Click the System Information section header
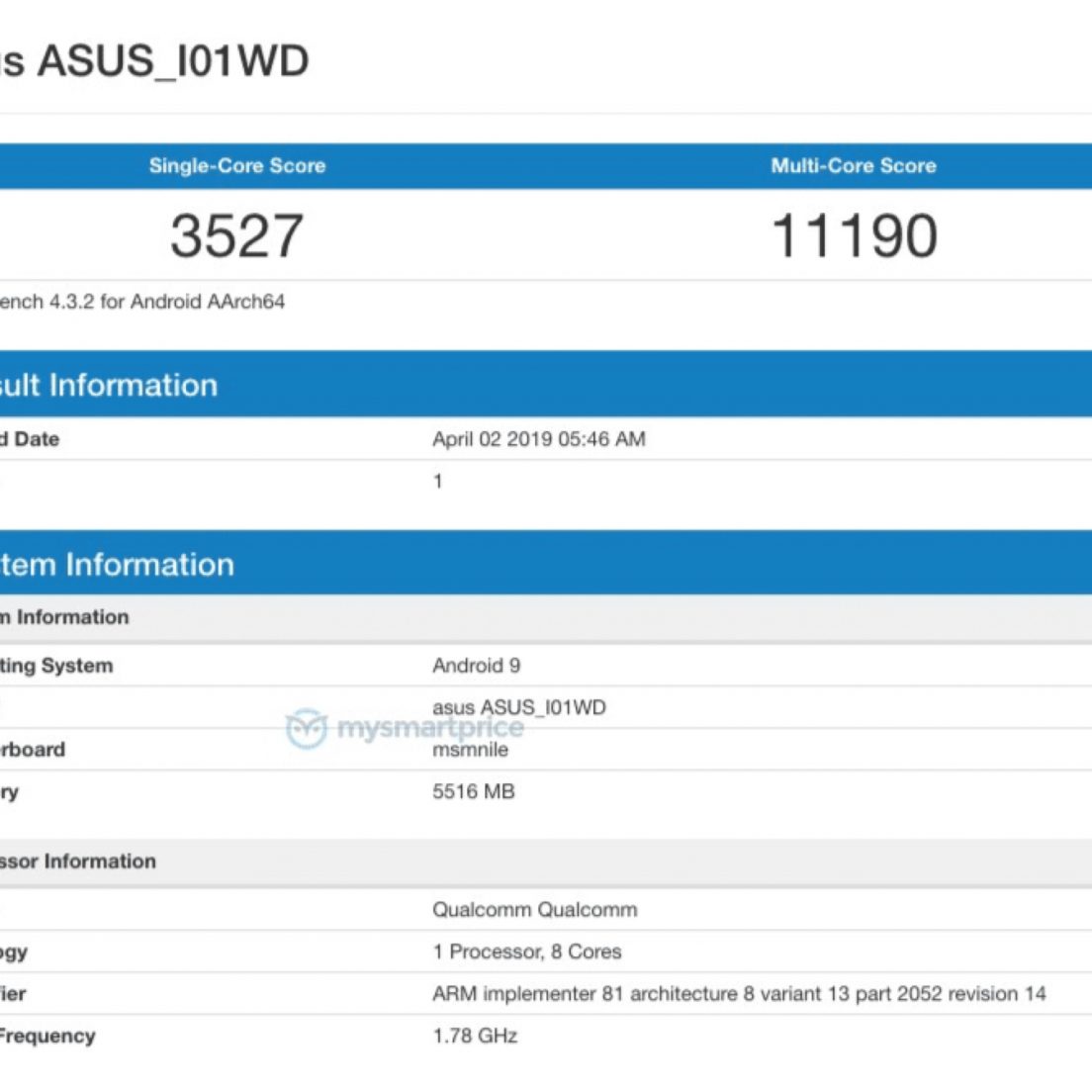 [117, 565]
